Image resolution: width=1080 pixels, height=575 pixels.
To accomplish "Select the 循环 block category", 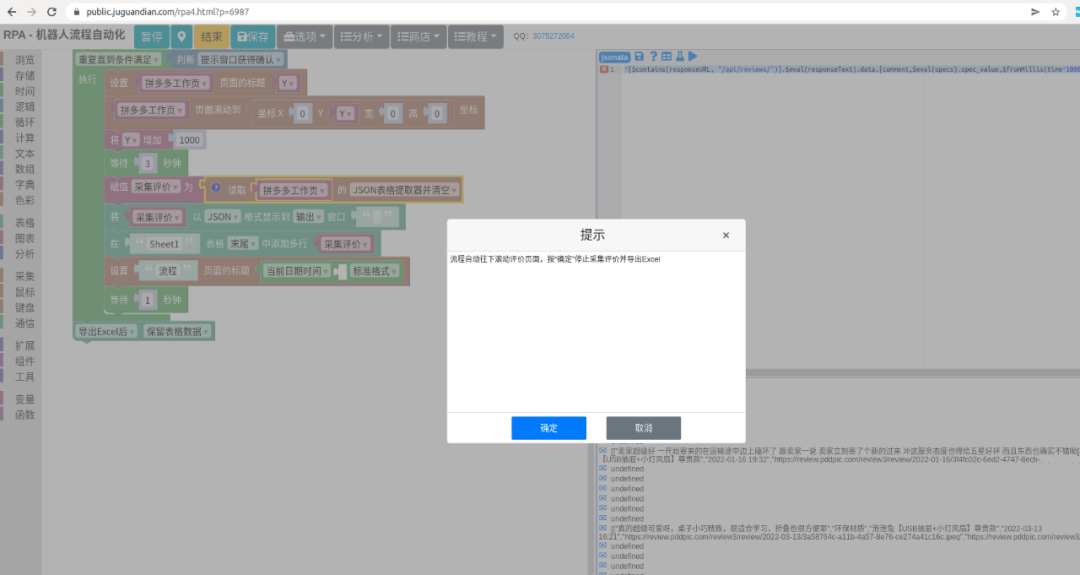I will (x=25, y=123).
